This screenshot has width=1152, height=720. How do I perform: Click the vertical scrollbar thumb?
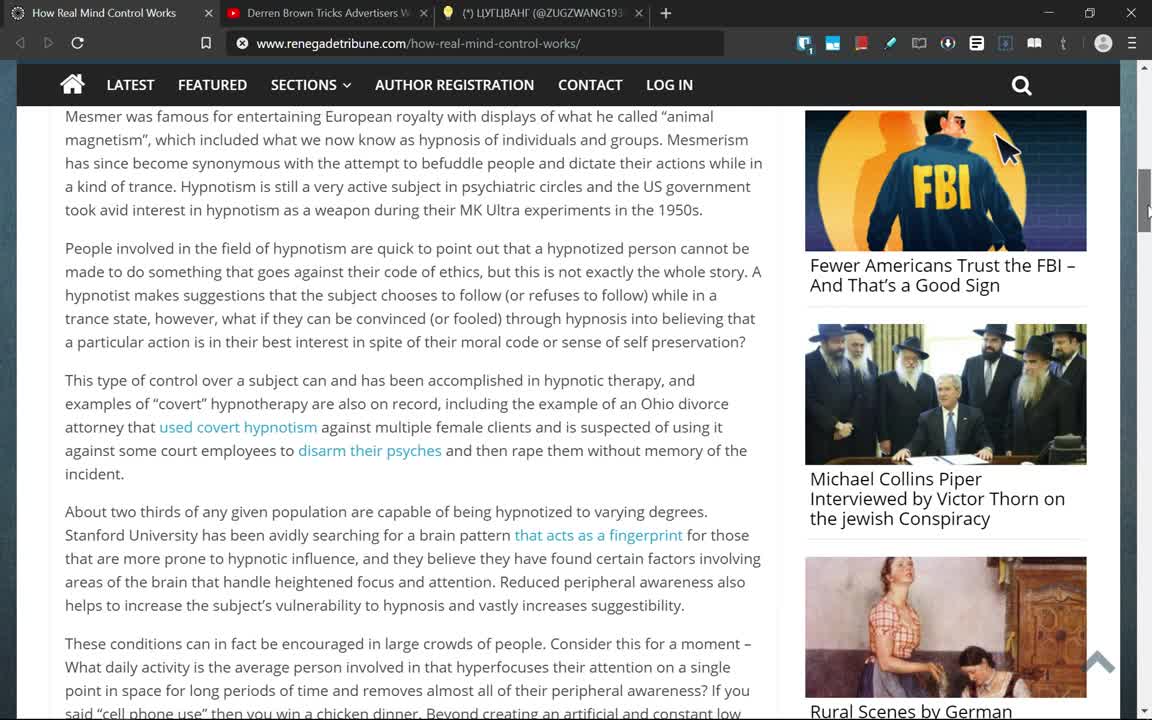click(x=1144, y=201)
